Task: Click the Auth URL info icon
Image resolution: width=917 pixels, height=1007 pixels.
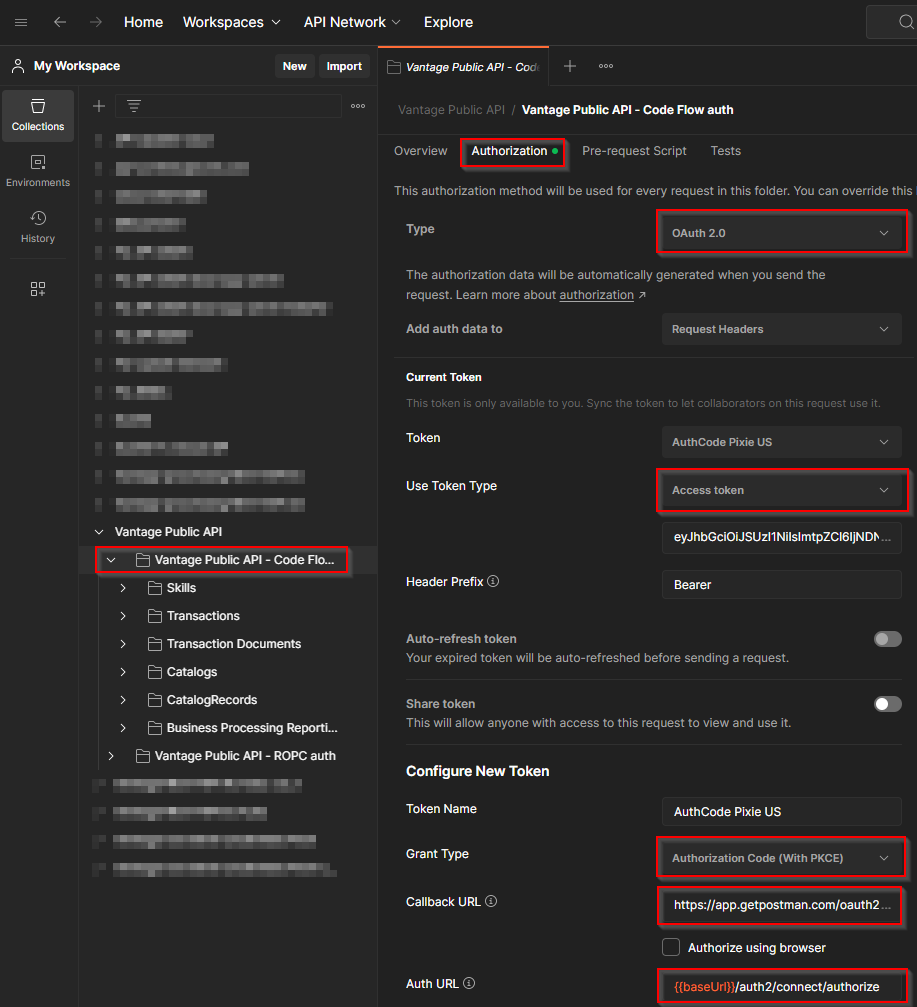Action: click(x=469, y=983)
